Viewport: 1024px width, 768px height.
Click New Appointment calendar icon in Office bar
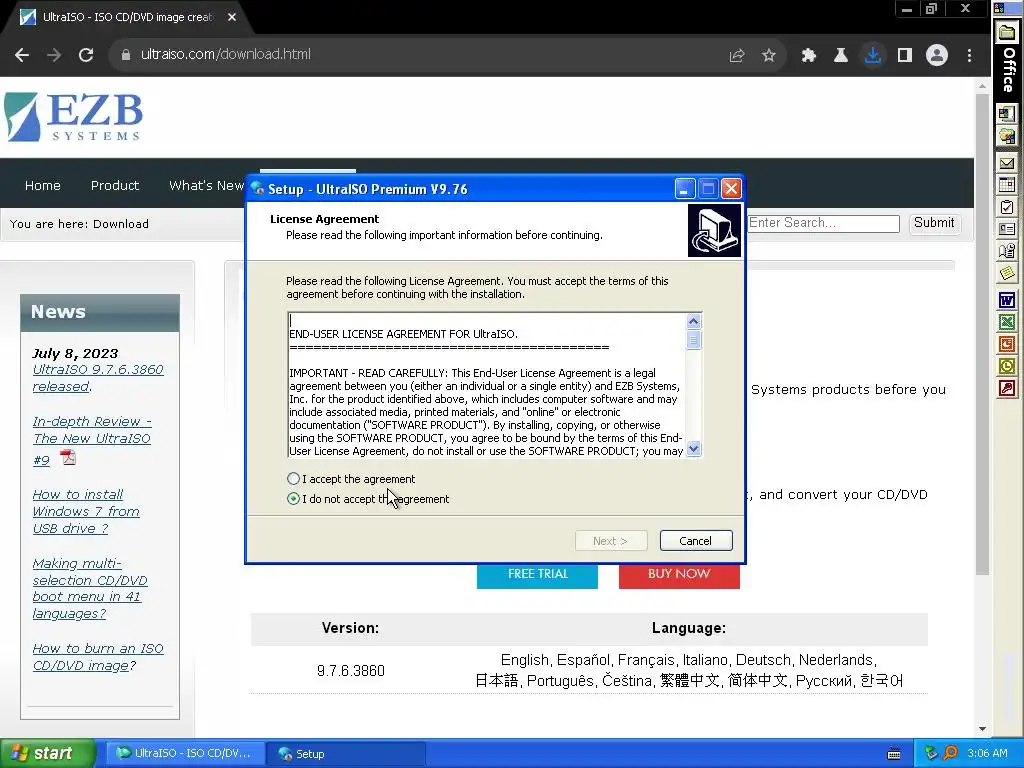coord(1006,185)
